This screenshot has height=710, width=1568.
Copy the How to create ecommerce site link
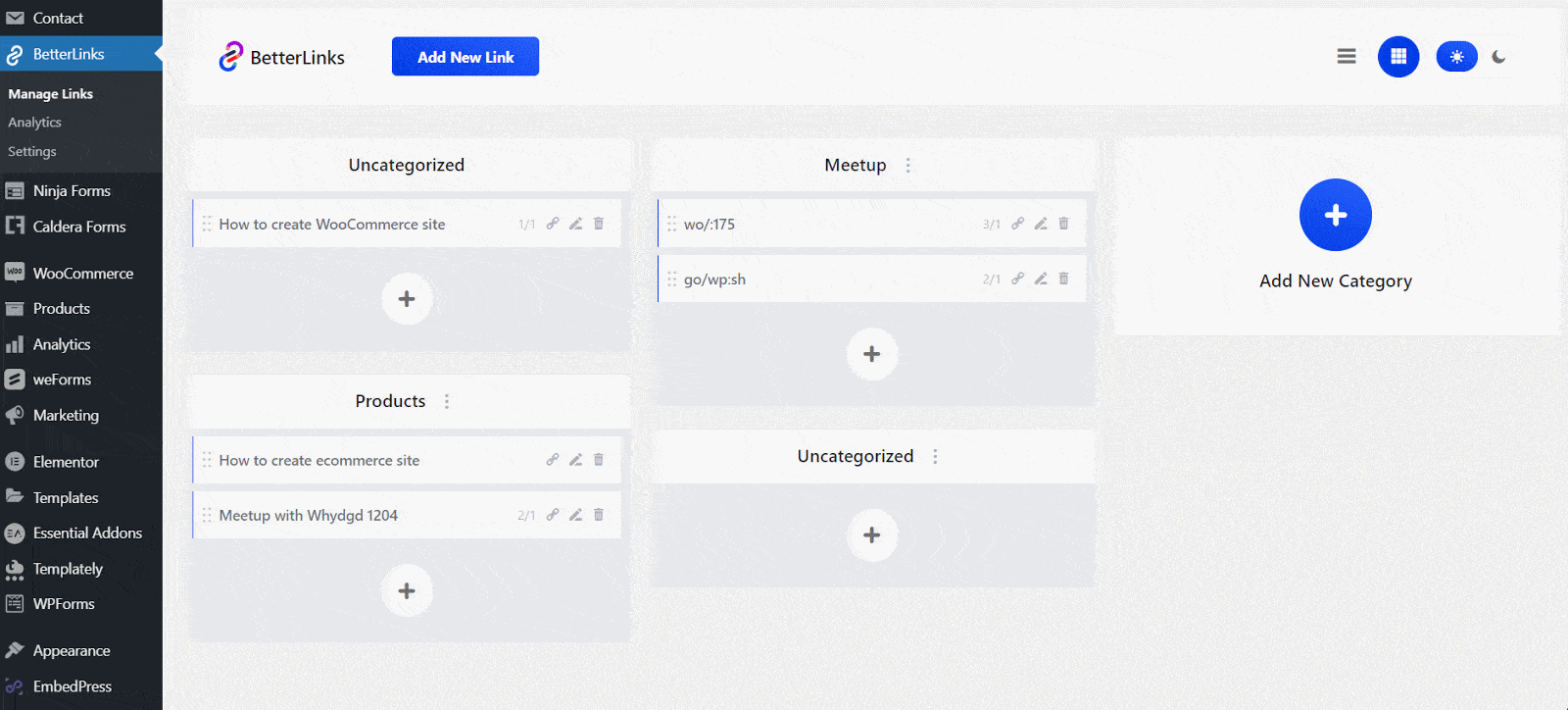(x=553, y=460)
